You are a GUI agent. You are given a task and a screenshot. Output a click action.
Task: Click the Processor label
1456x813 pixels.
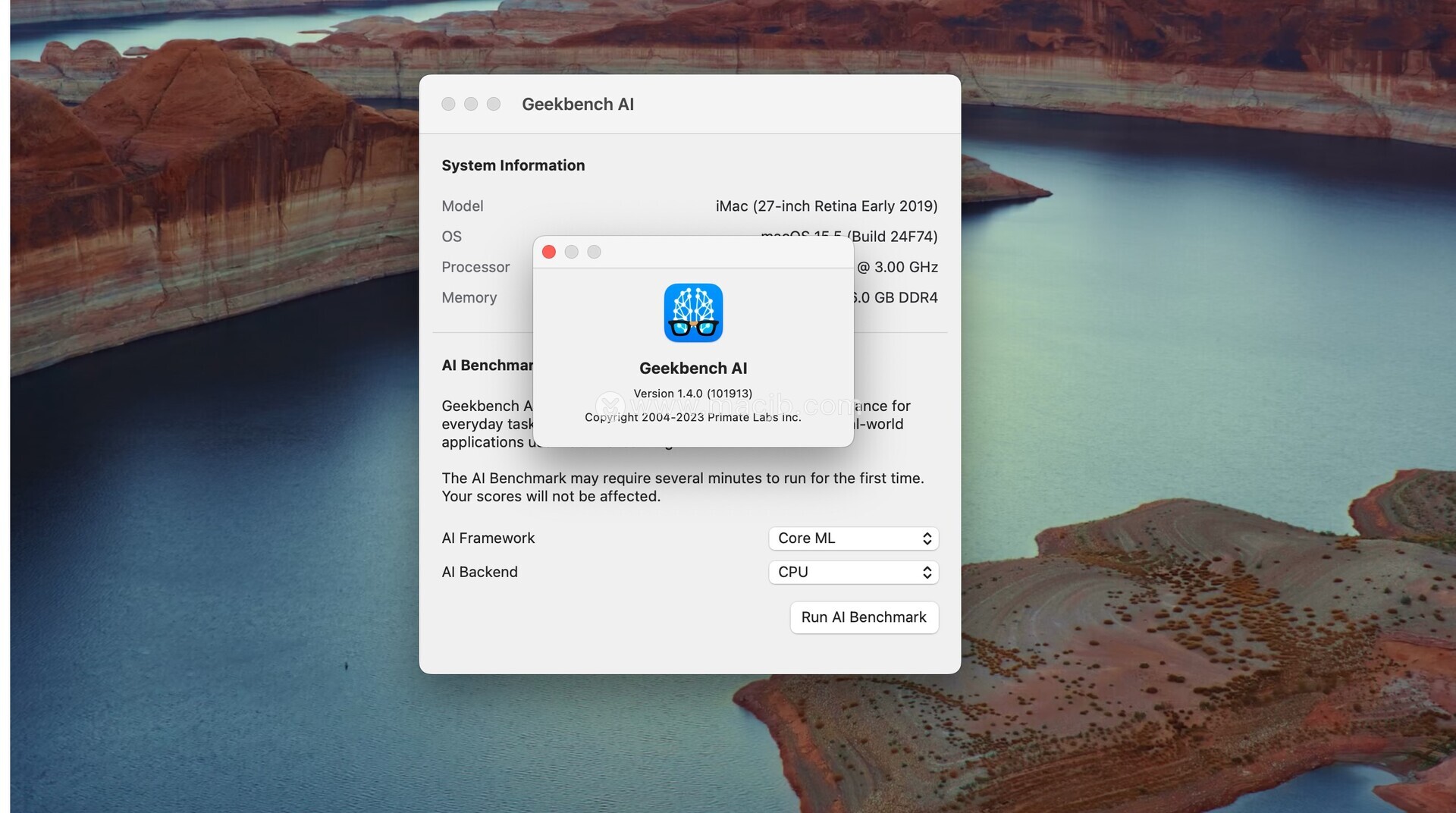click(475, 267)
